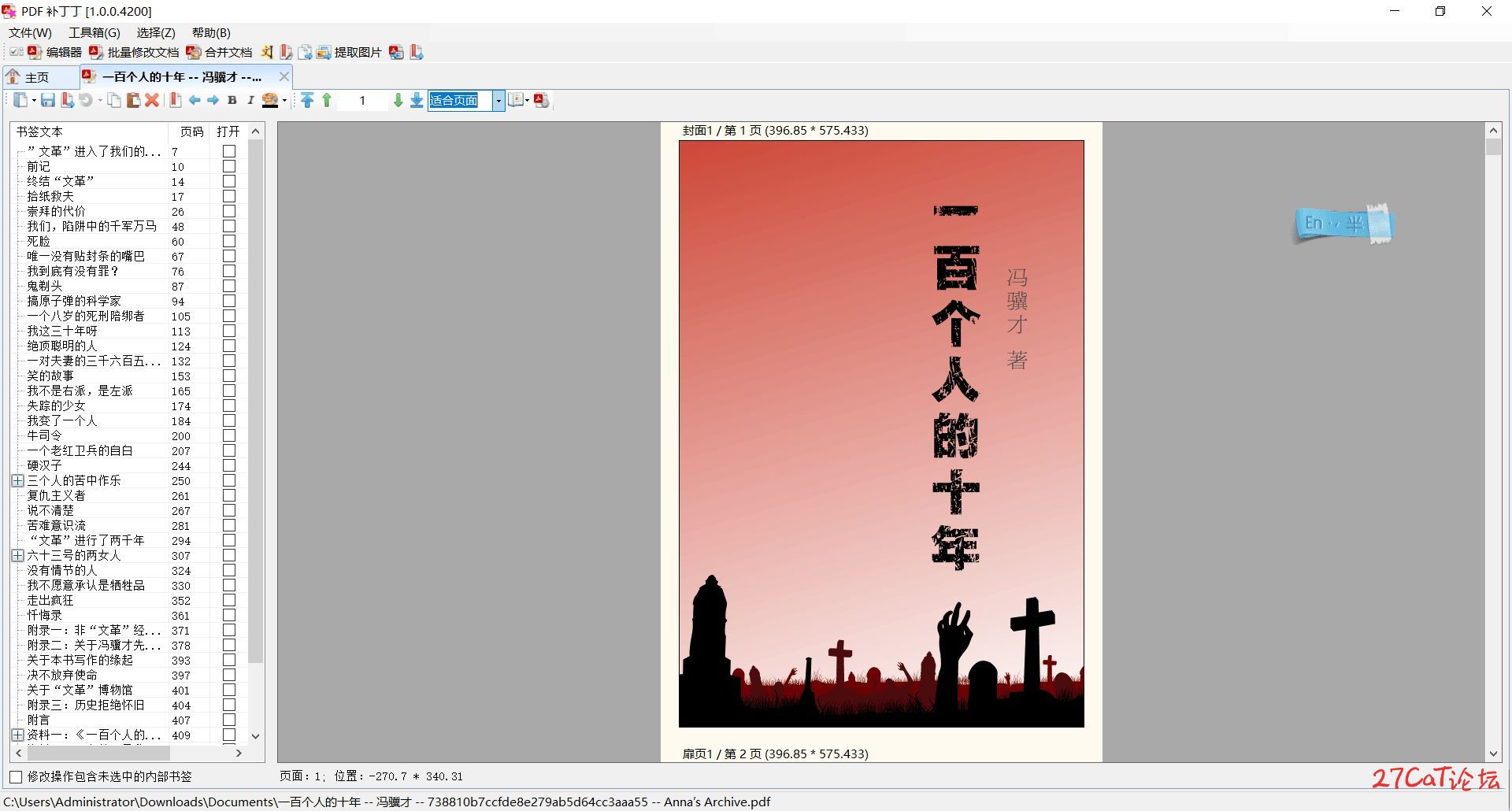This screenshot has width=1512, height=811.
Task: Open the 工具箱(G) menu
Action: click(x=94, y=32)
